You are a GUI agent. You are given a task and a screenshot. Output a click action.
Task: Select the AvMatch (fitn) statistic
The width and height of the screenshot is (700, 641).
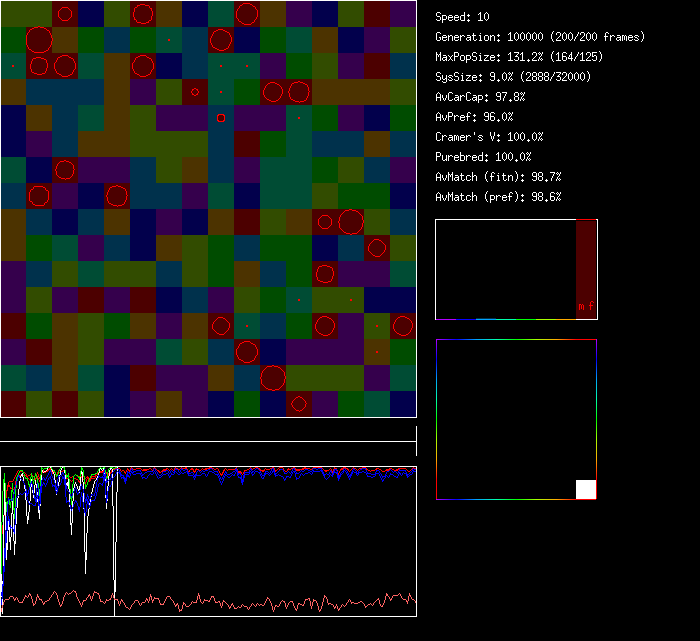click(498, 177)
